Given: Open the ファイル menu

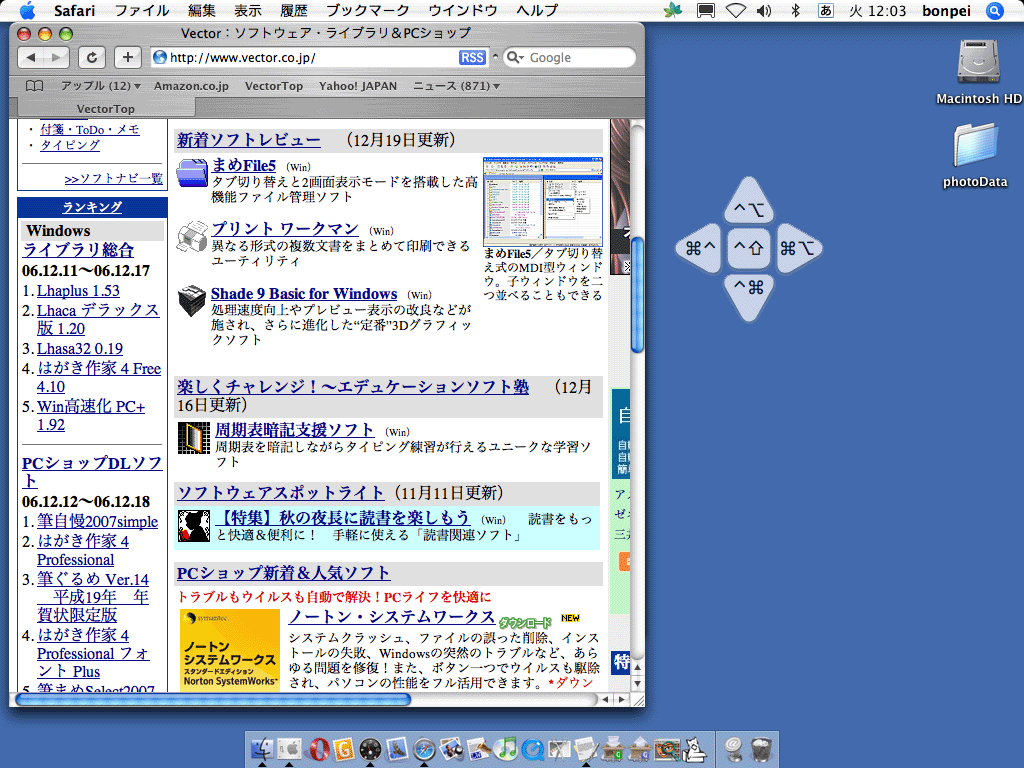Looking at the screenshot, I should 142,10.
